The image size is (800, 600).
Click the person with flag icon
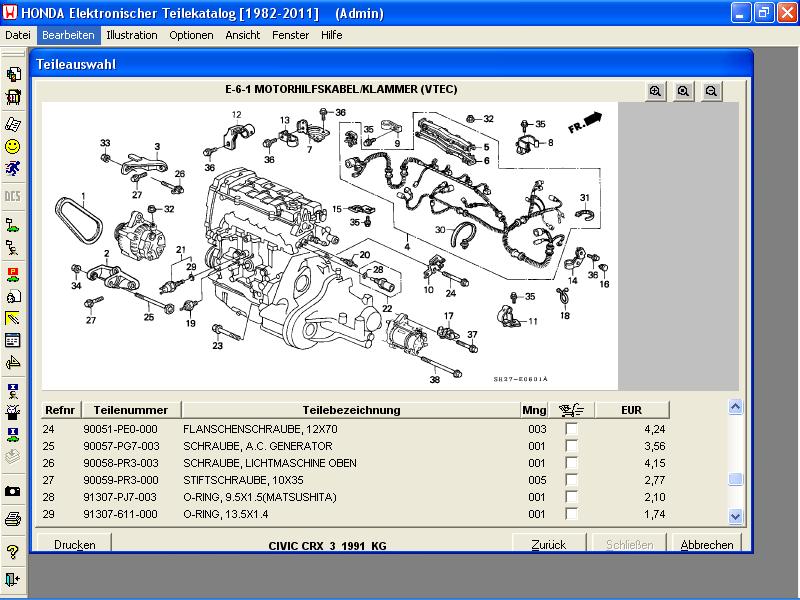(13, 248)
